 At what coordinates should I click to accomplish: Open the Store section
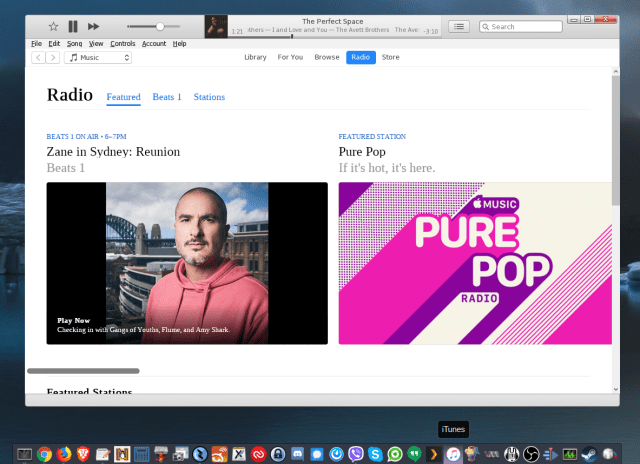[390, 58]
